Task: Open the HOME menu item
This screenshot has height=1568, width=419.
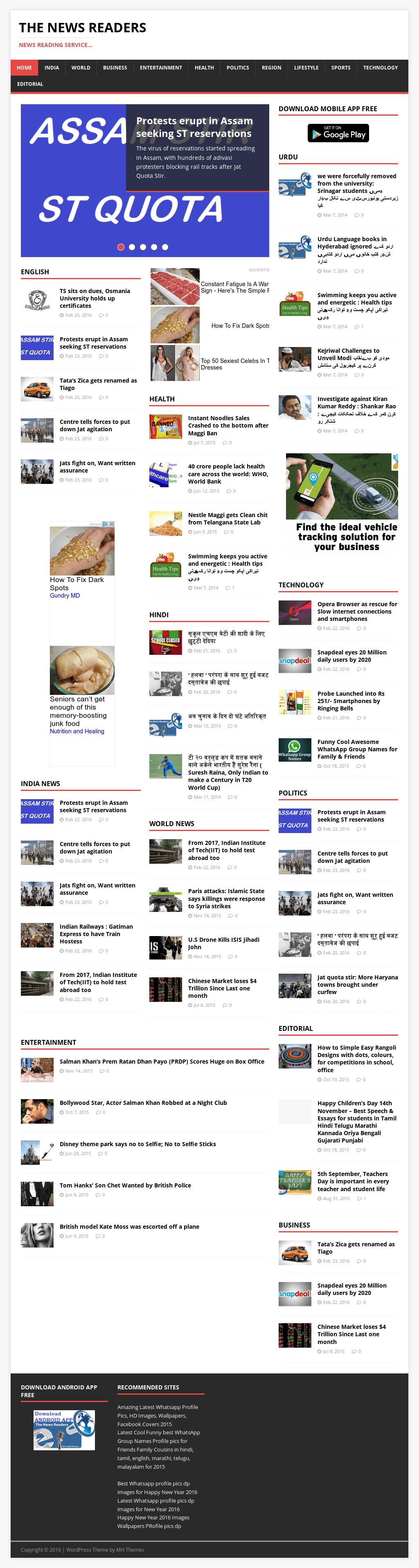Action: point(25,67)
